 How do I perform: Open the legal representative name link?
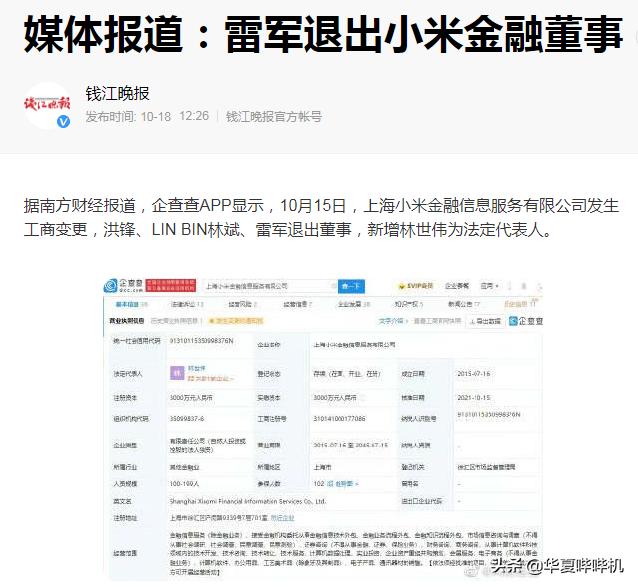tap(197, 368)
